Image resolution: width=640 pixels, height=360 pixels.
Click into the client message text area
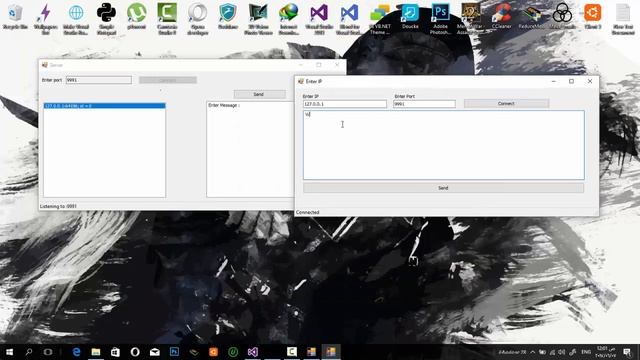click(x=444, y=145)
